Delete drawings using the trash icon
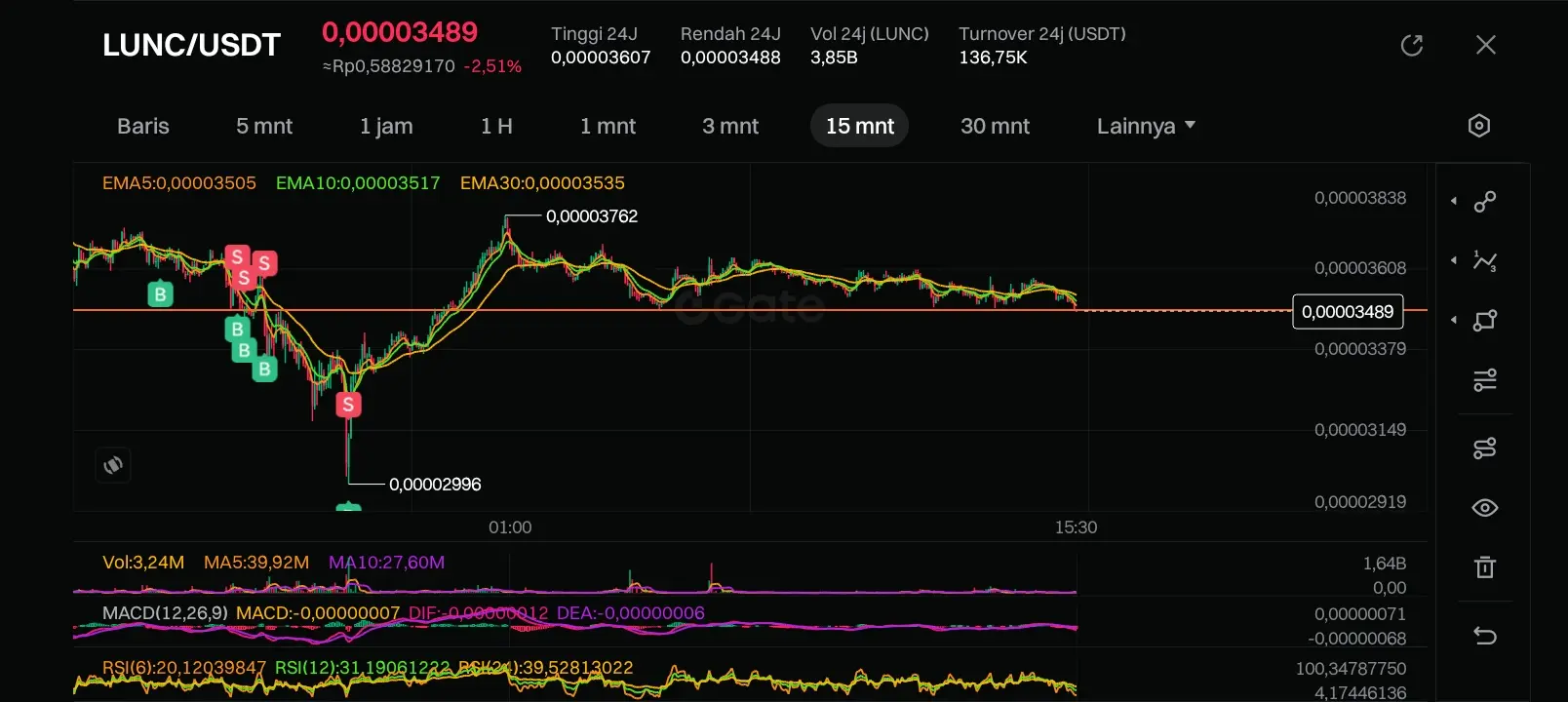Image resolution: width=1568 pixels, height=702 pixels. (1485, 567)
